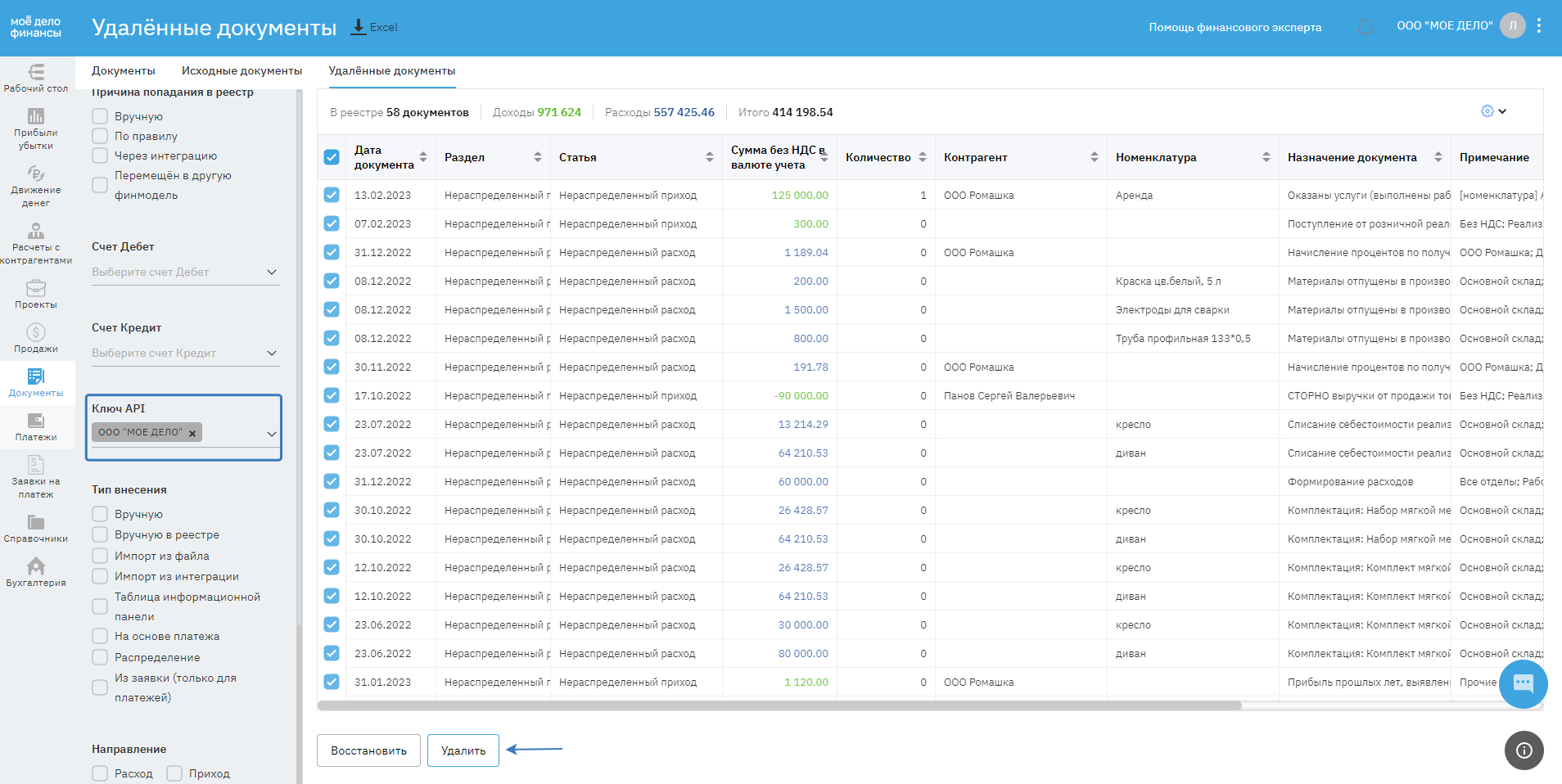Switch to the Документы tab
The image size is (1562, 784).
124,71
